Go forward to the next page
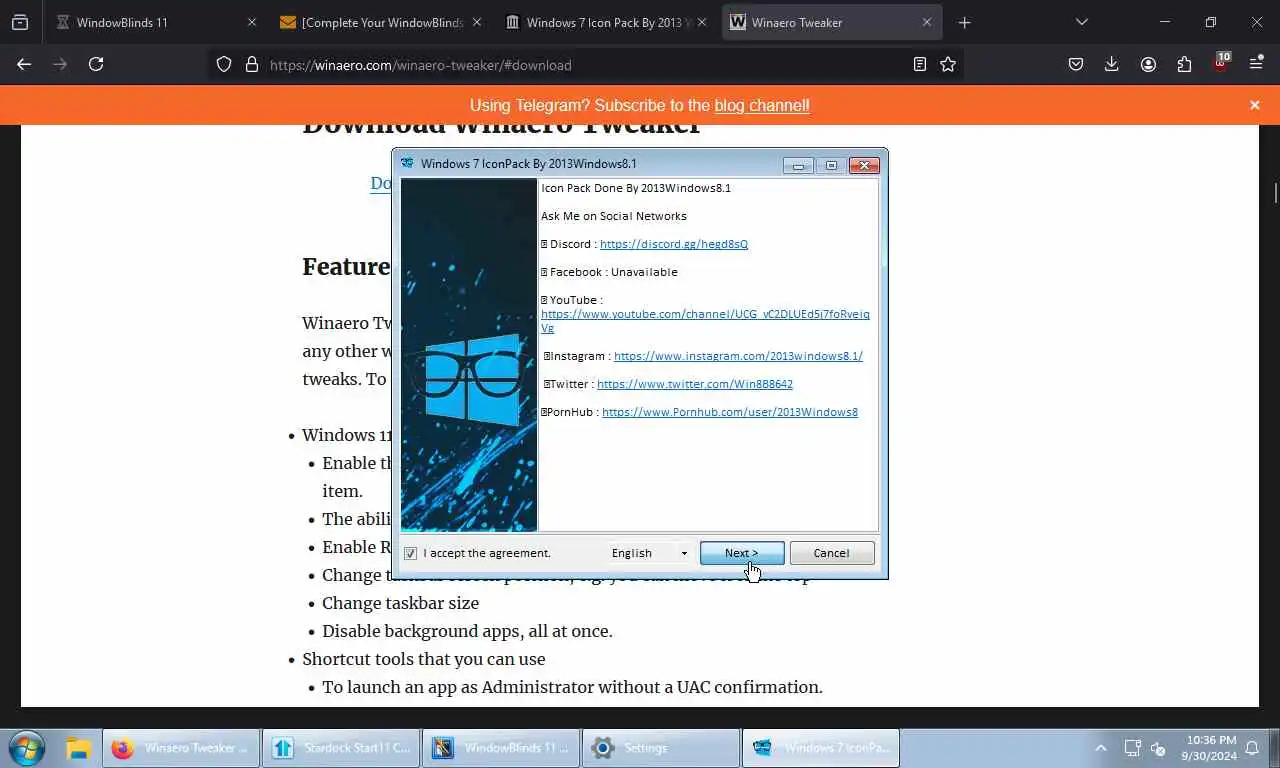Viewport: 1280px width, 768px height. pyautogui.click(x=60, y=64)
